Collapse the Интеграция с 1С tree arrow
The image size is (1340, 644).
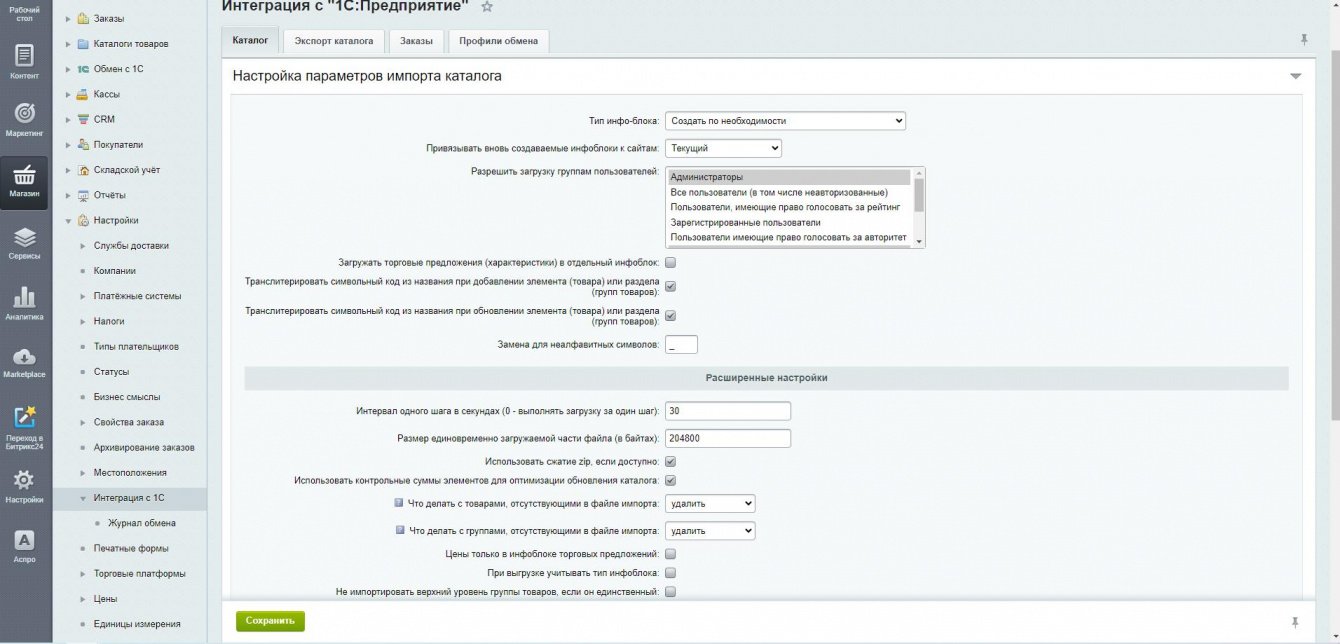(x=83, y=498)
